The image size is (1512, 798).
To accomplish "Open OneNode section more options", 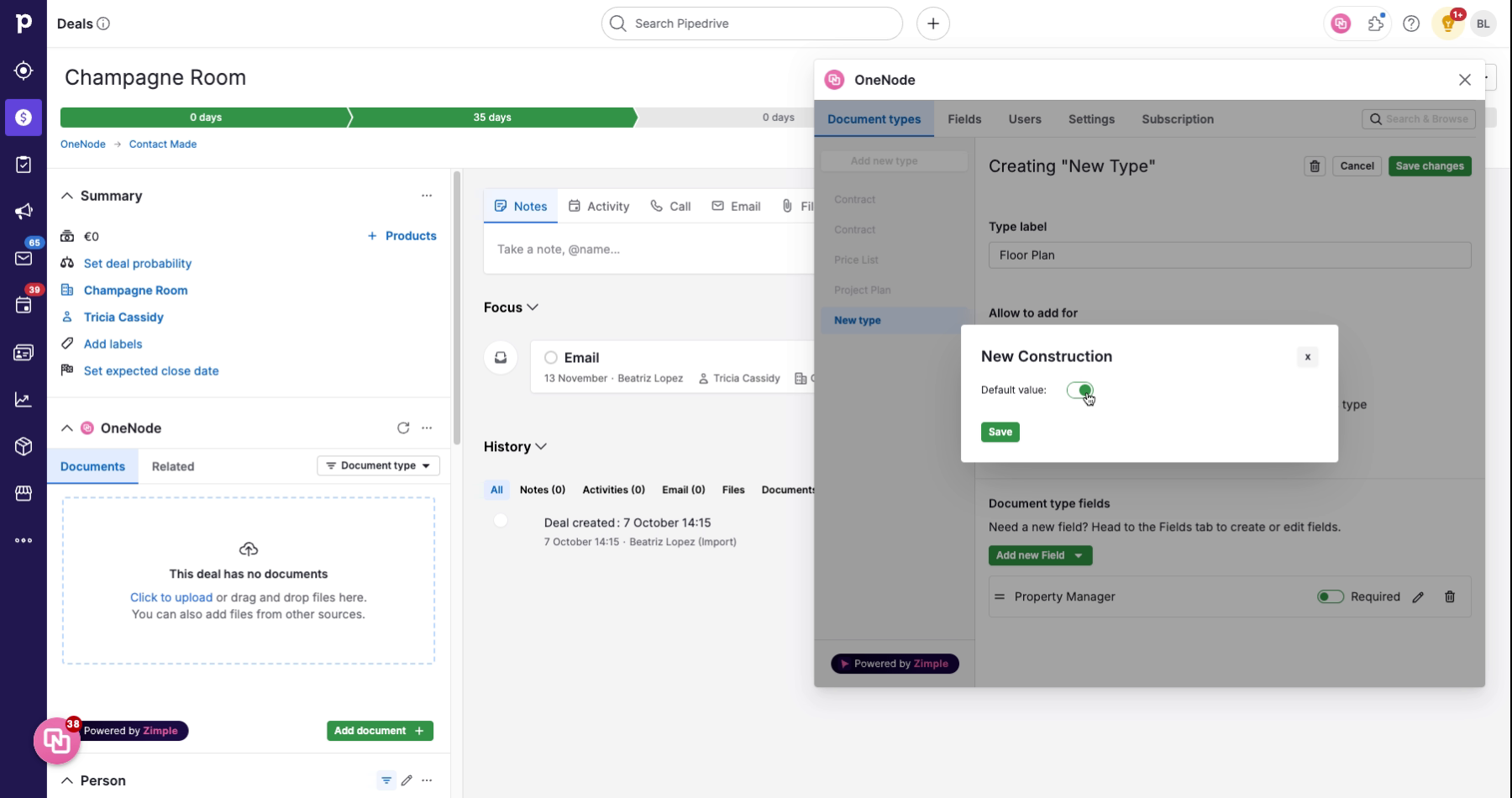I will (x=427, y=428).
